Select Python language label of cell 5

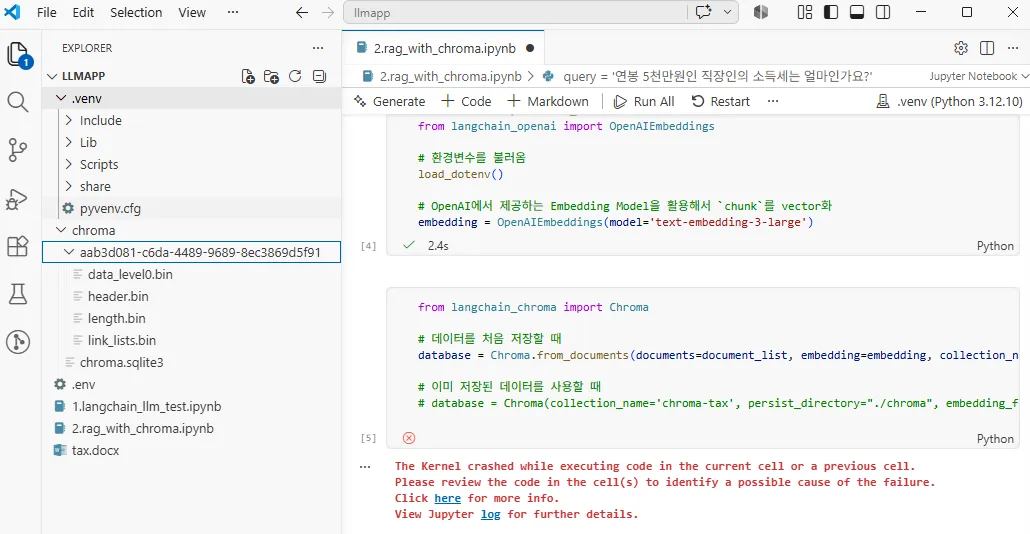pos(995,439)
